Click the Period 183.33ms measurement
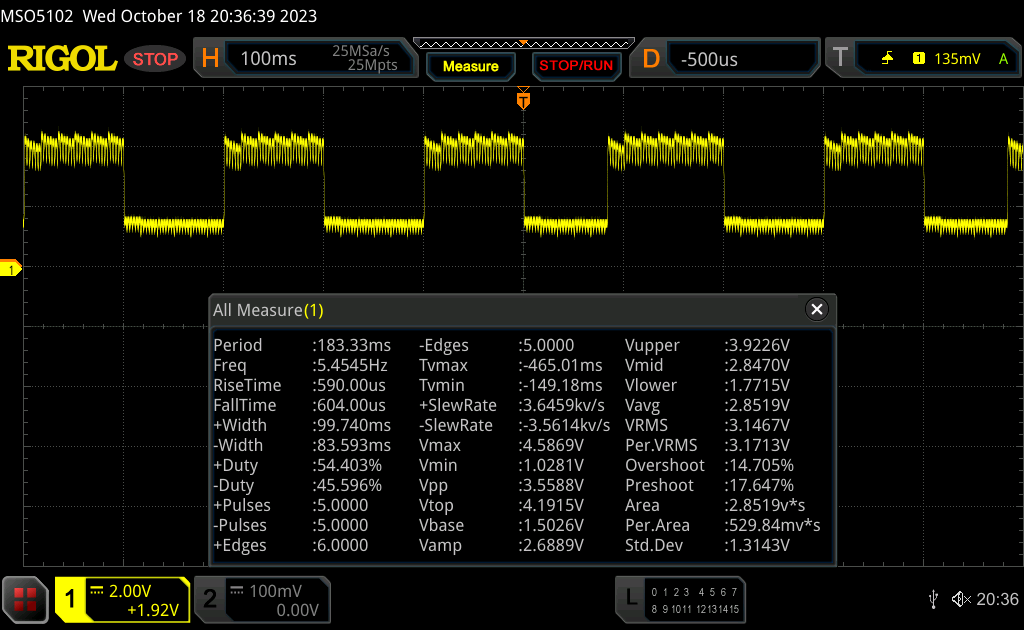Image resolution: width=1024 pixels, height=630 pixels. (302, 345)
